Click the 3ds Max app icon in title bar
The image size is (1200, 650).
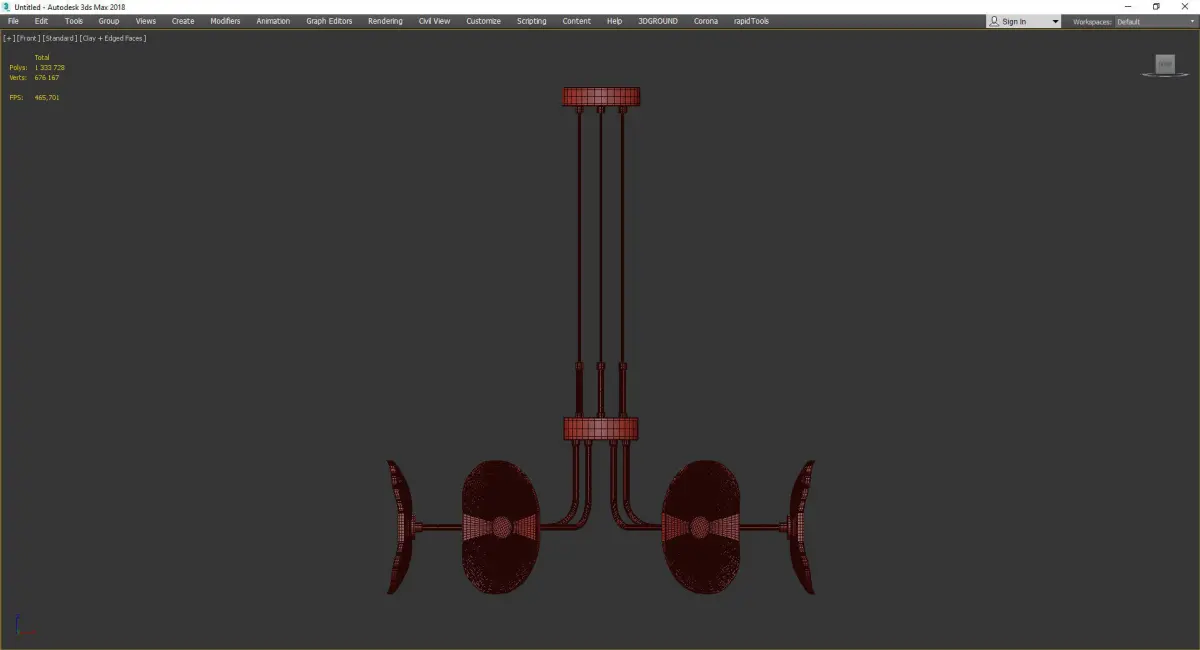pyautogui.click(x=6, y=7)
